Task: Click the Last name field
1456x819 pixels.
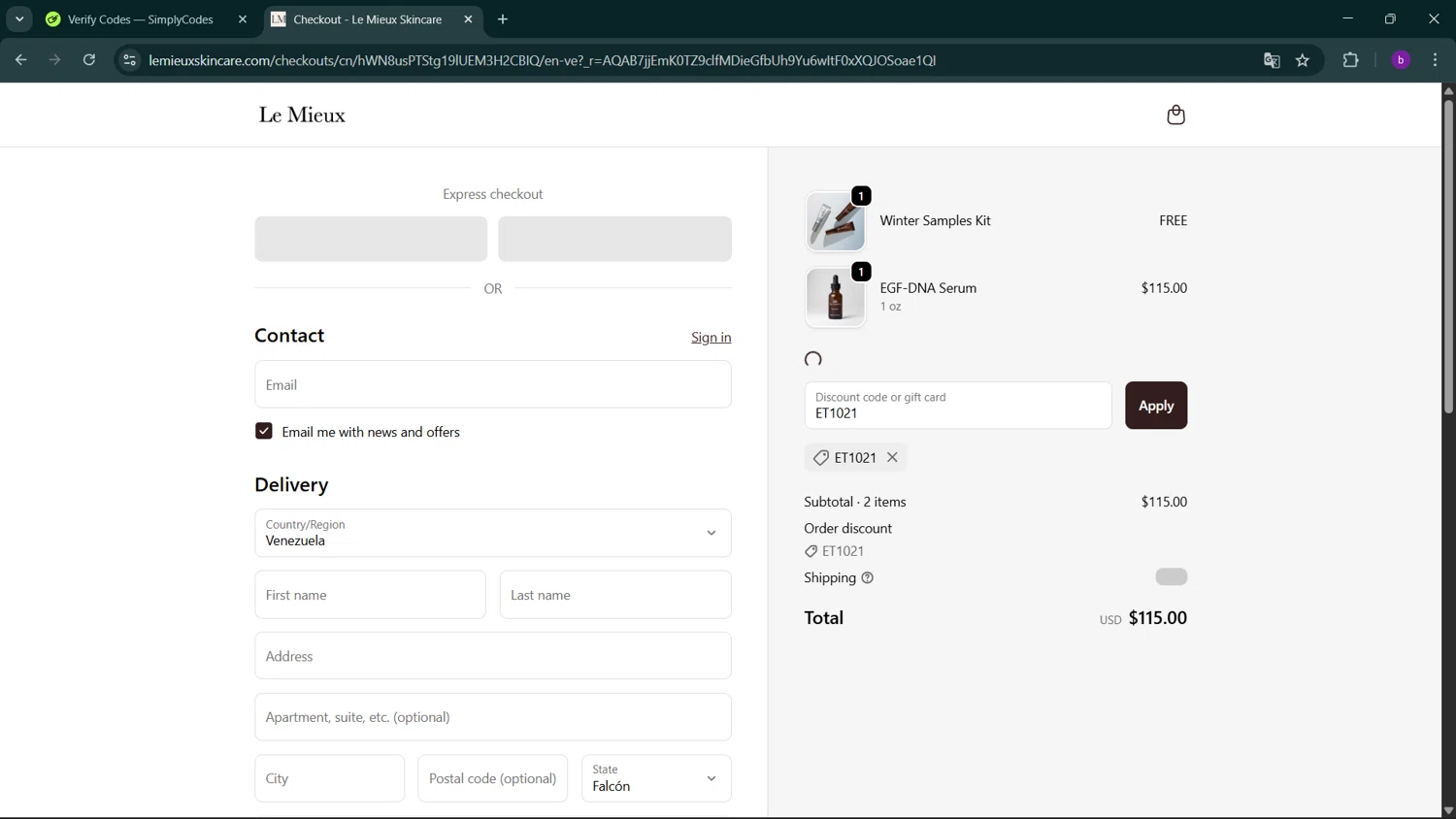Action: (x=615, y=595)
